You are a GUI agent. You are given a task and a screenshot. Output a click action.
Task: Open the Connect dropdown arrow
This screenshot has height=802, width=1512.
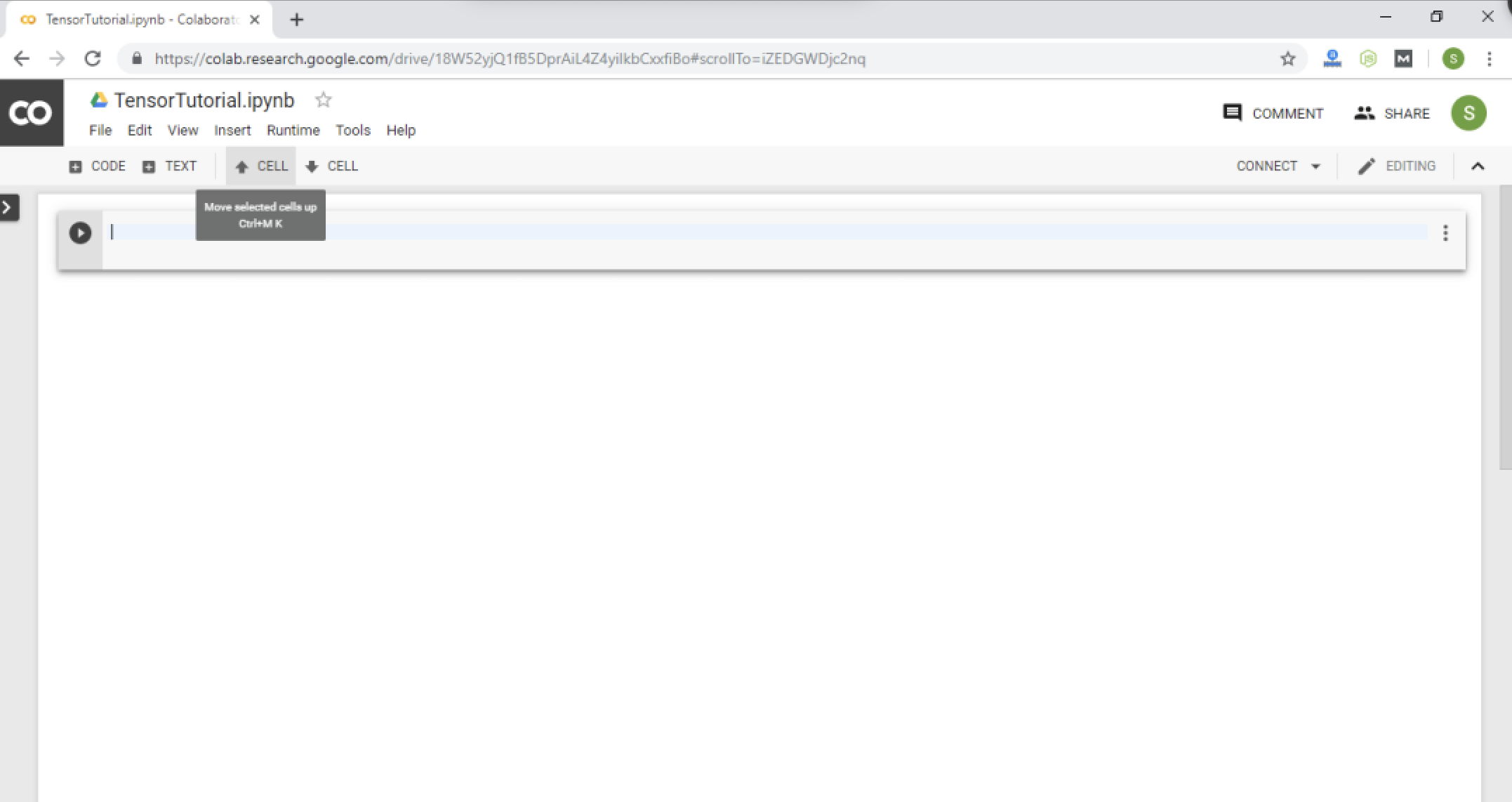(x=1315, y=166)
